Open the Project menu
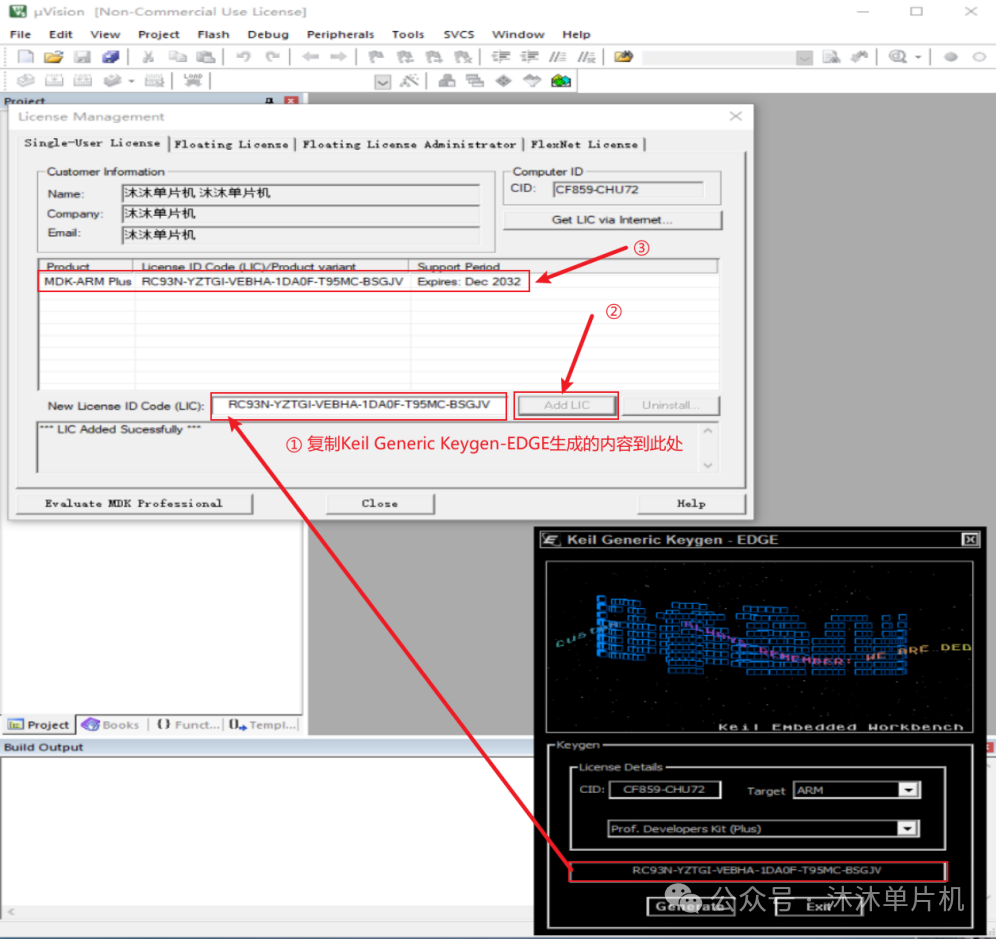Viewport: 996px width, 939px height. 159,34
